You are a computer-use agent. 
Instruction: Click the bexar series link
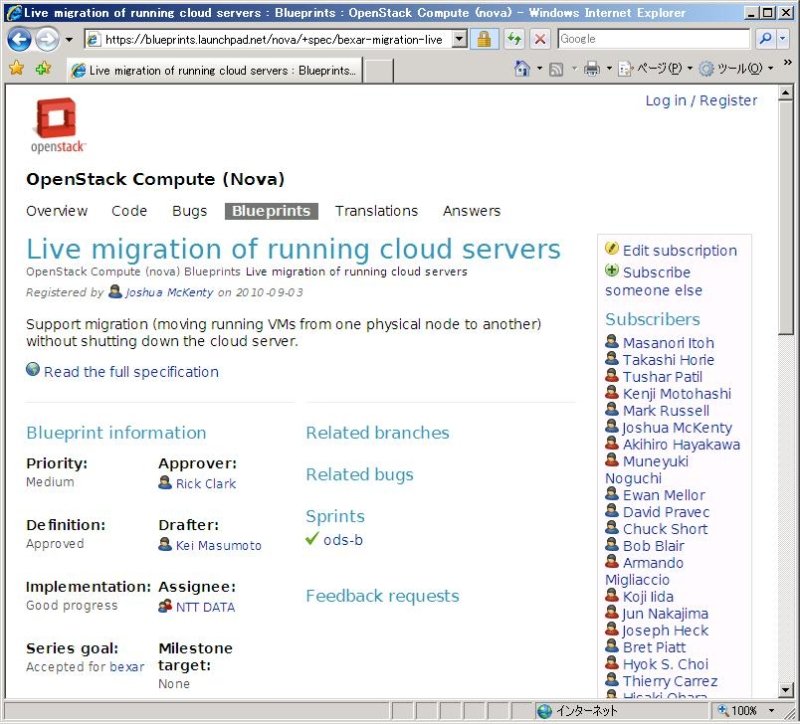[127, 667]
